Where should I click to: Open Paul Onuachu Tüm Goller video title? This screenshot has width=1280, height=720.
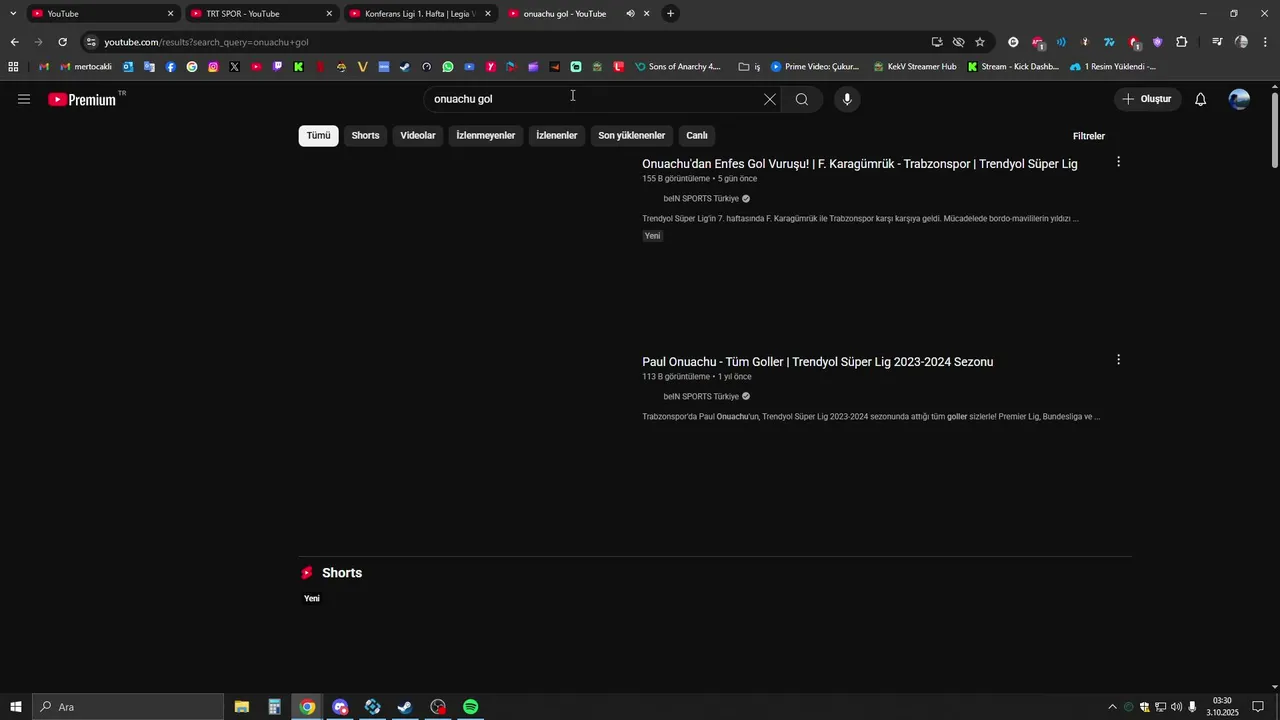pyautogui.click(x=818, y=362)
